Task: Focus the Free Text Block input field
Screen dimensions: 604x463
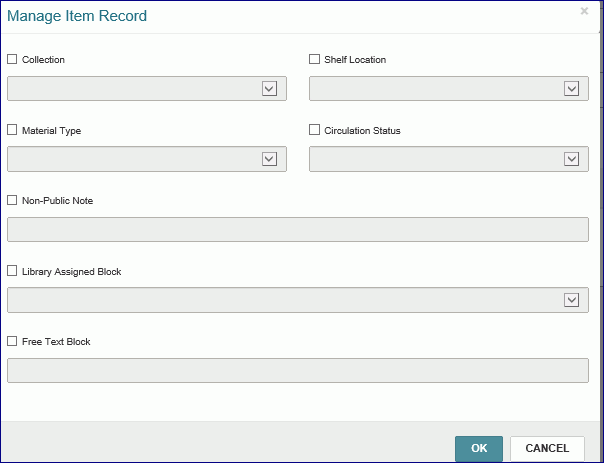Action: coord(297,370)
